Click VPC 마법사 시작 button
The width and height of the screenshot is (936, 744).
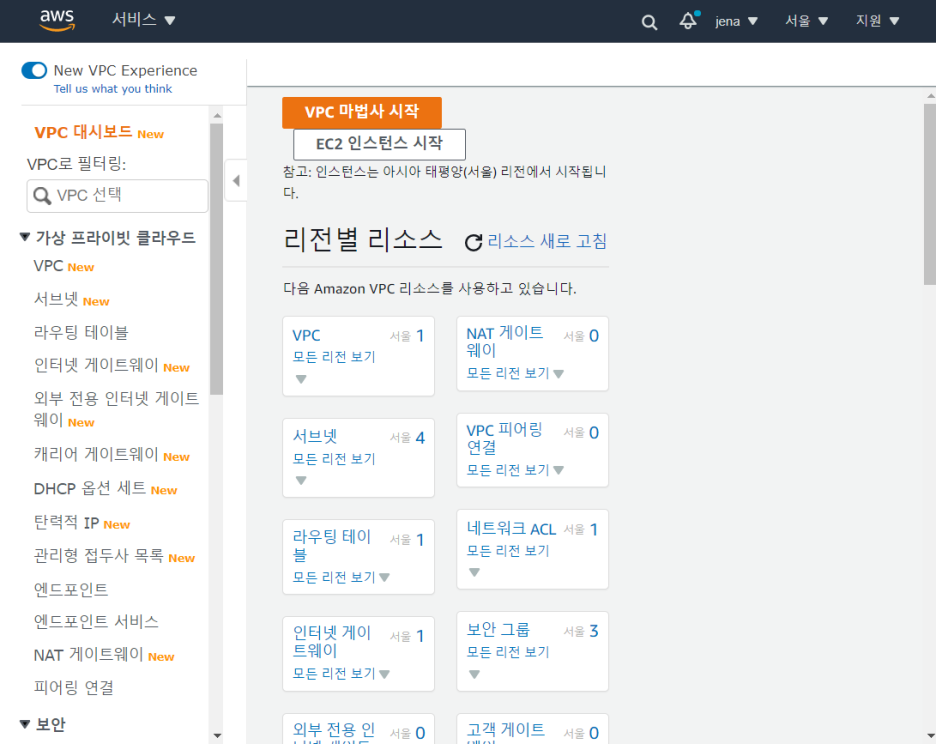coord(362,112)
